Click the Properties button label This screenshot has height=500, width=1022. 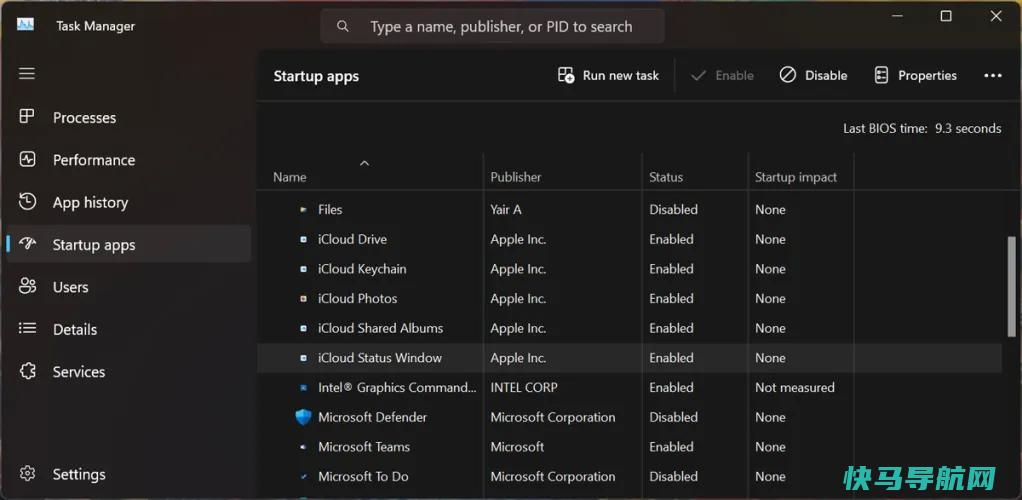tap(927, 76)
